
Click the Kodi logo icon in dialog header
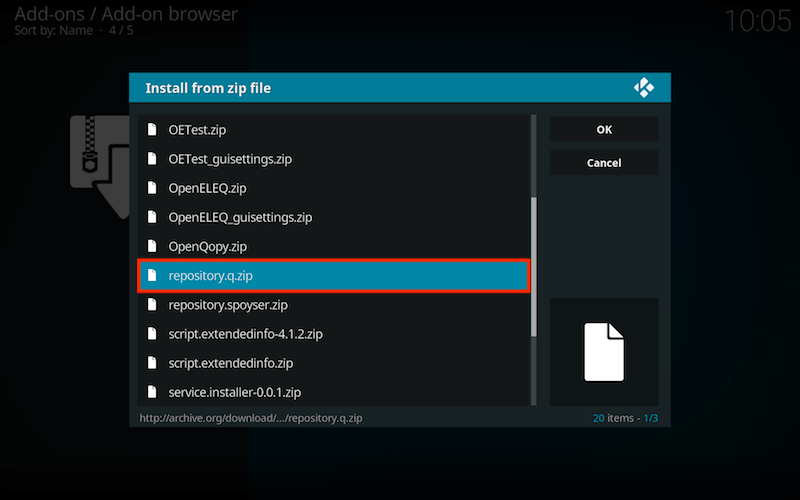[644, 88]
